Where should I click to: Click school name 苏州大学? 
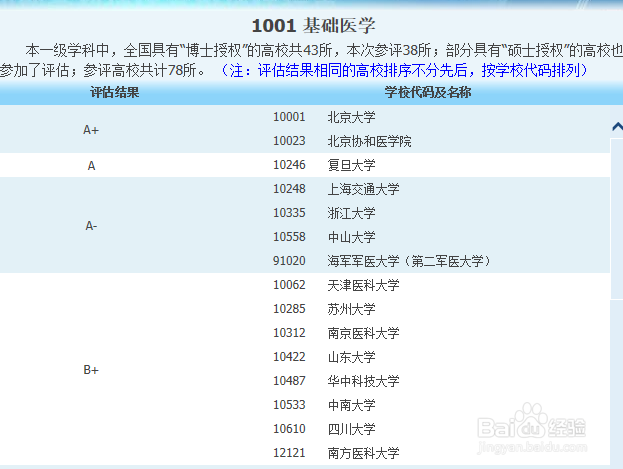[x=351, y=309]
